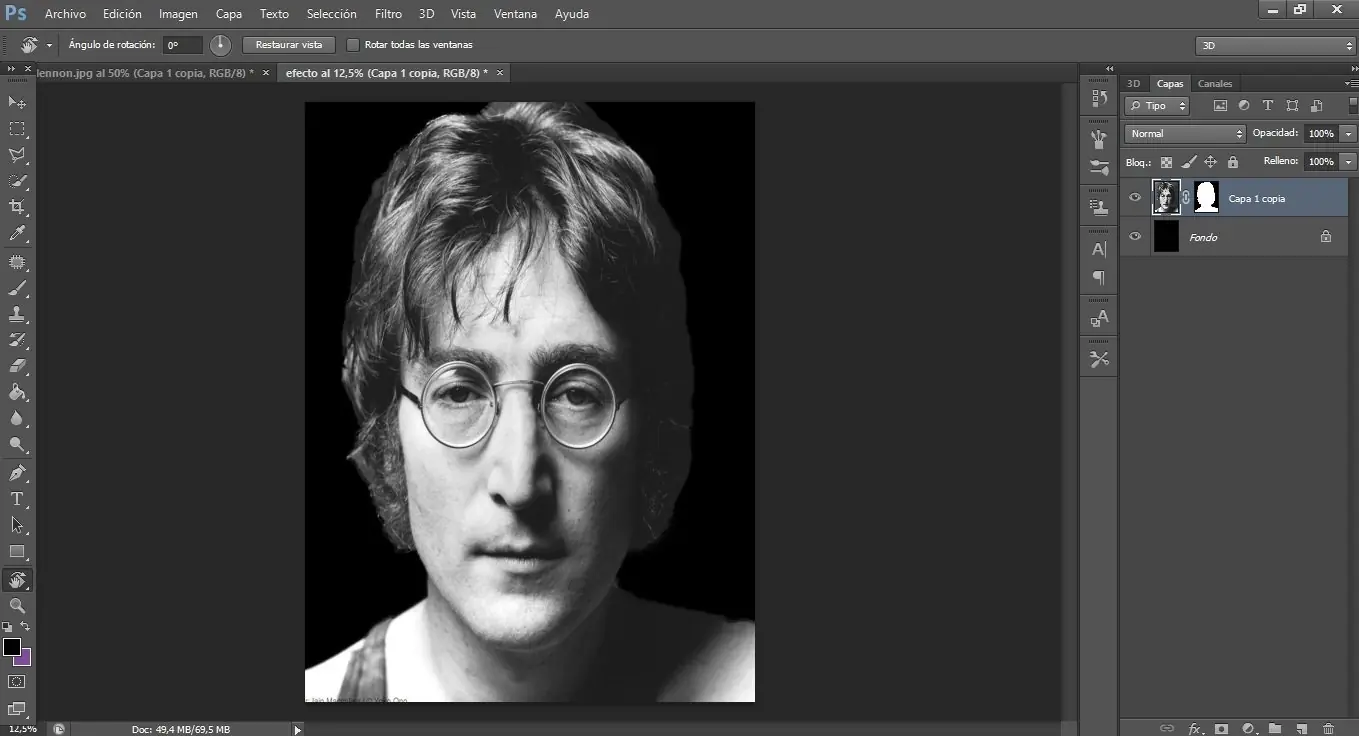
Task: Open the Filtro menu
Action: point(388,14)
